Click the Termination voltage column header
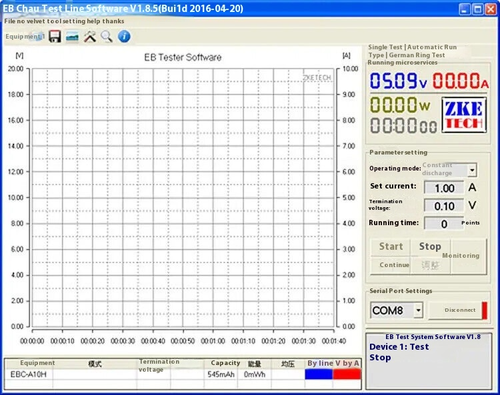The width and height of the screenshot is (500, 395). (159, 365)
